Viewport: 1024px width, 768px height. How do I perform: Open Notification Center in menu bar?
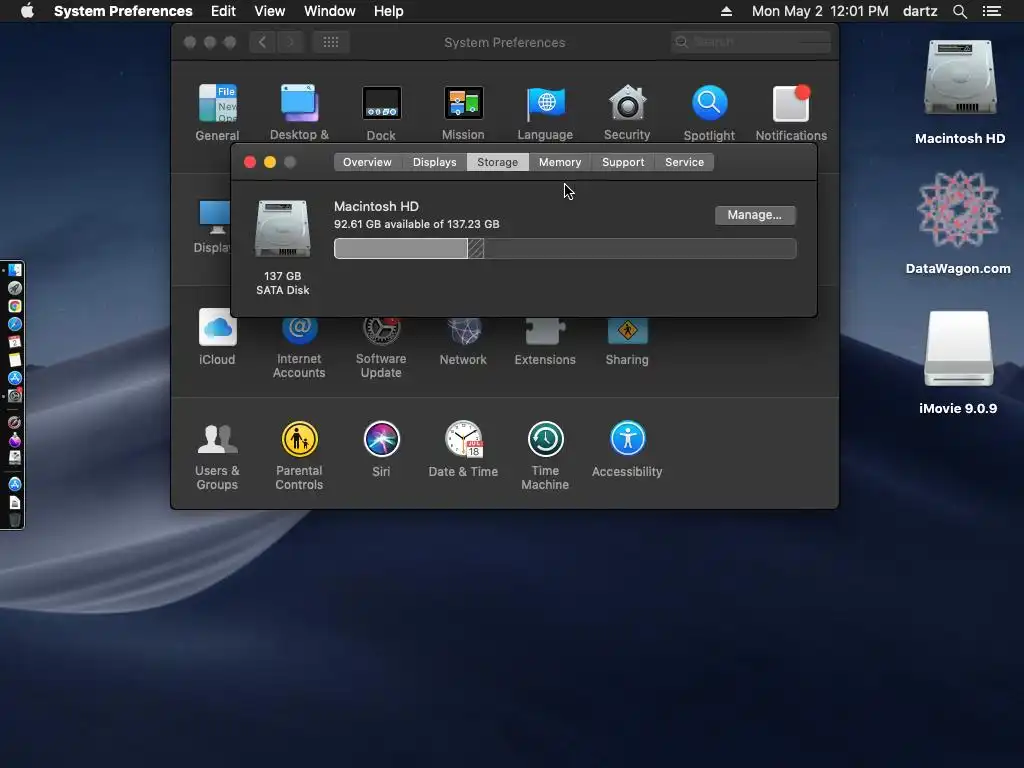click(x=992, y=11)
